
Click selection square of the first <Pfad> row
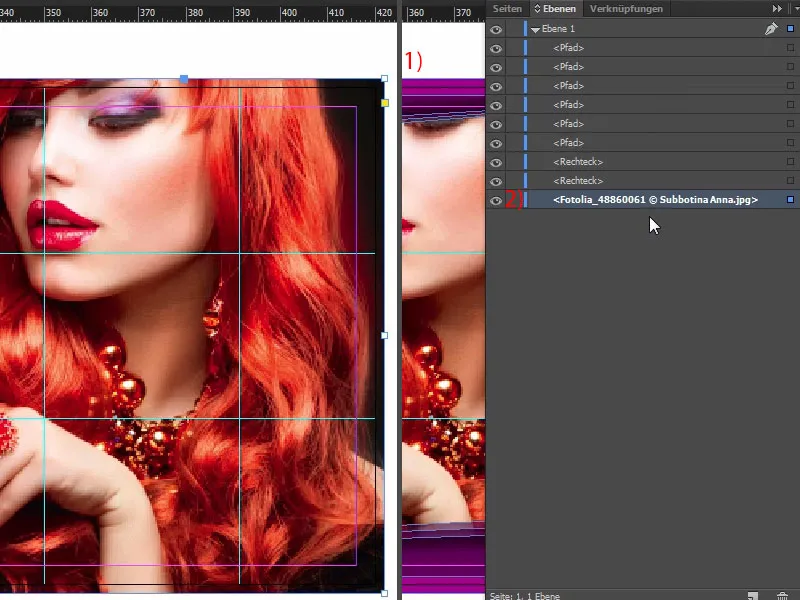[790, 47]
